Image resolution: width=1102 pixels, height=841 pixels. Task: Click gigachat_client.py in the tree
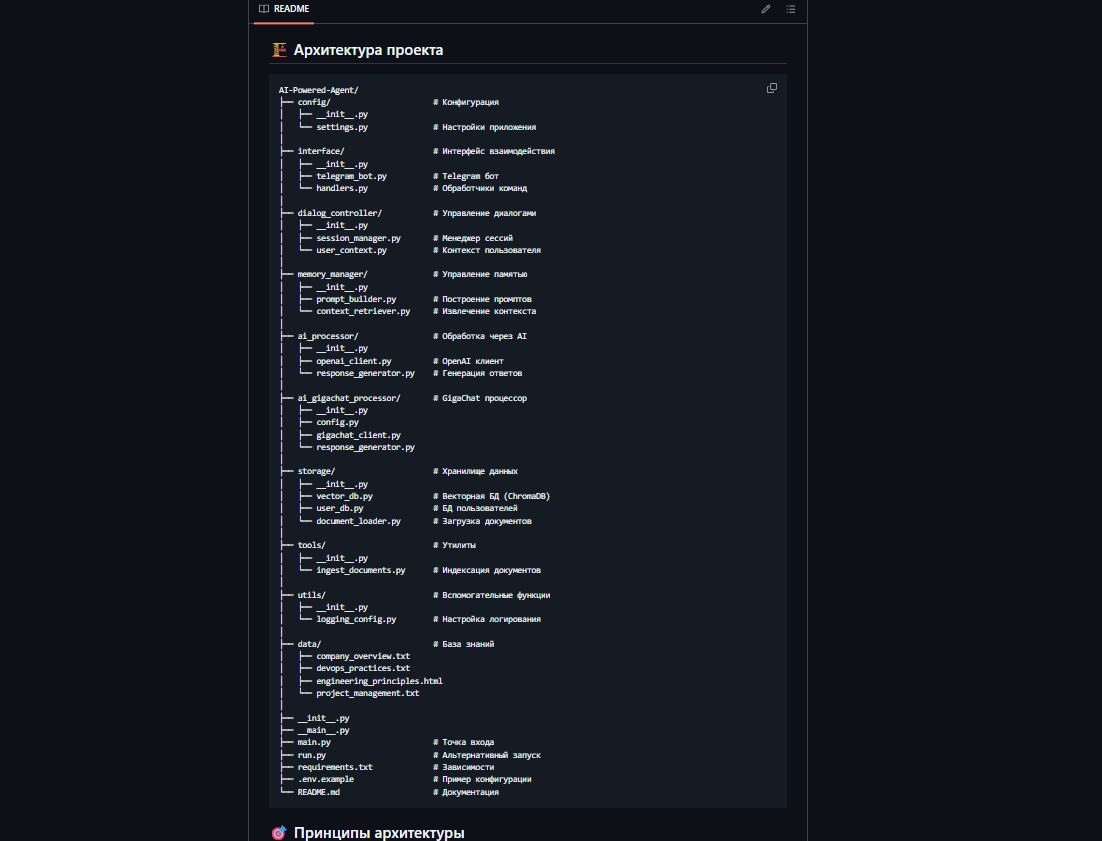click(x=358, y=435)
